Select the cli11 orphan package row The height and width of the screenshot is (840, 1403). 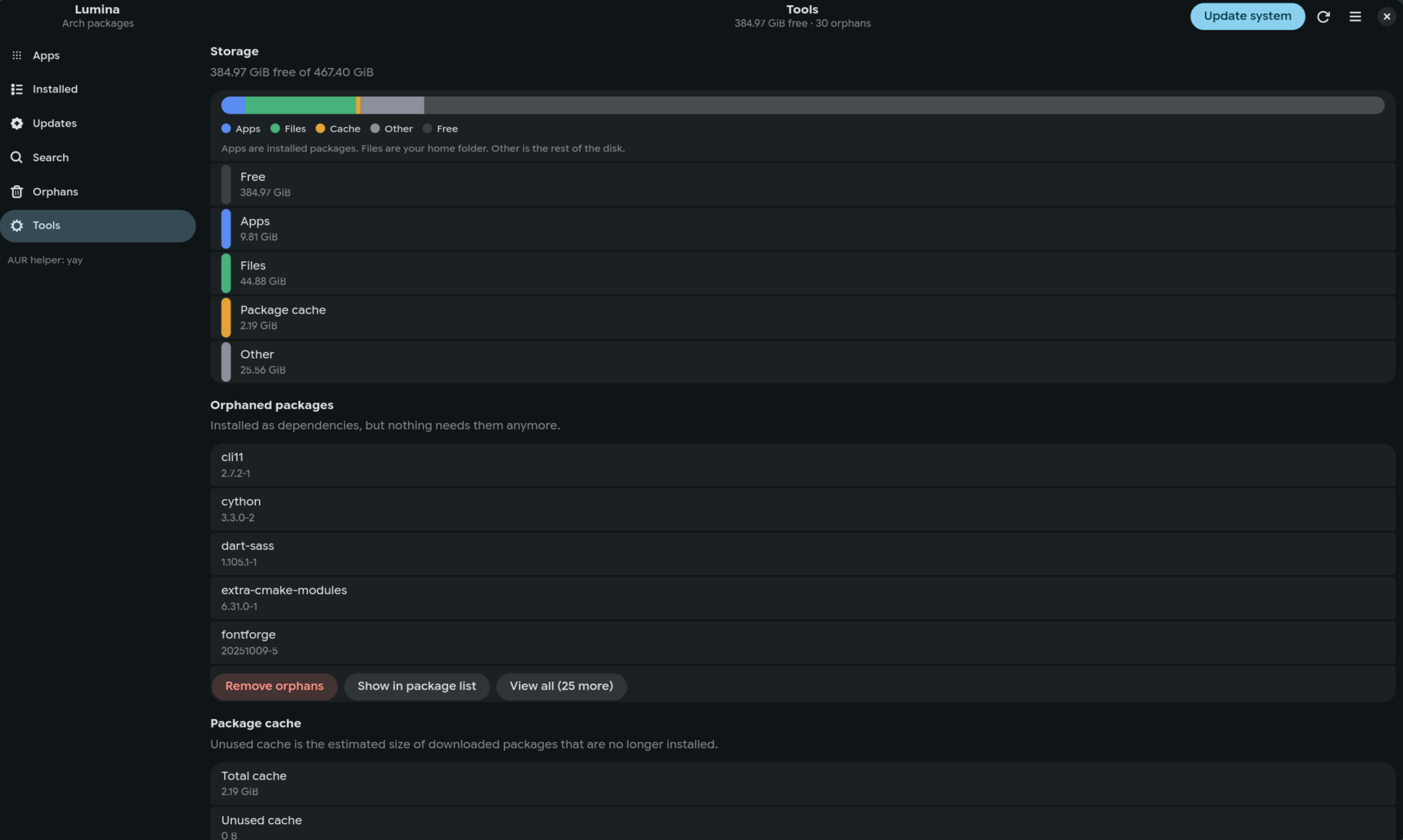[x=803, y=465]
